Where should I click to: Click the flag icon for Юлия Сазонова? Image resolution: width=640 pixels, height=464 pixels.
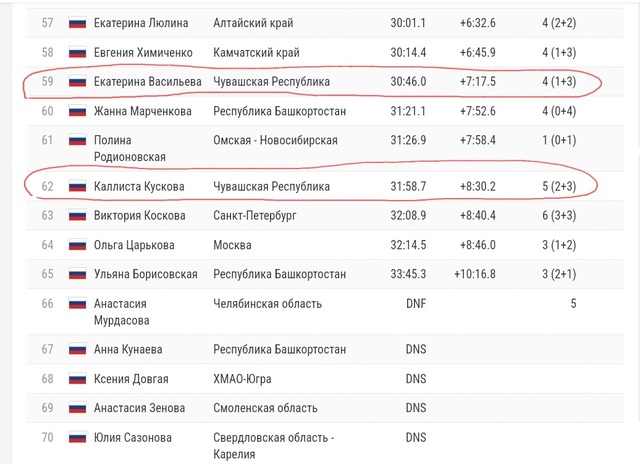pyautogui.click(x=77, y=437)
